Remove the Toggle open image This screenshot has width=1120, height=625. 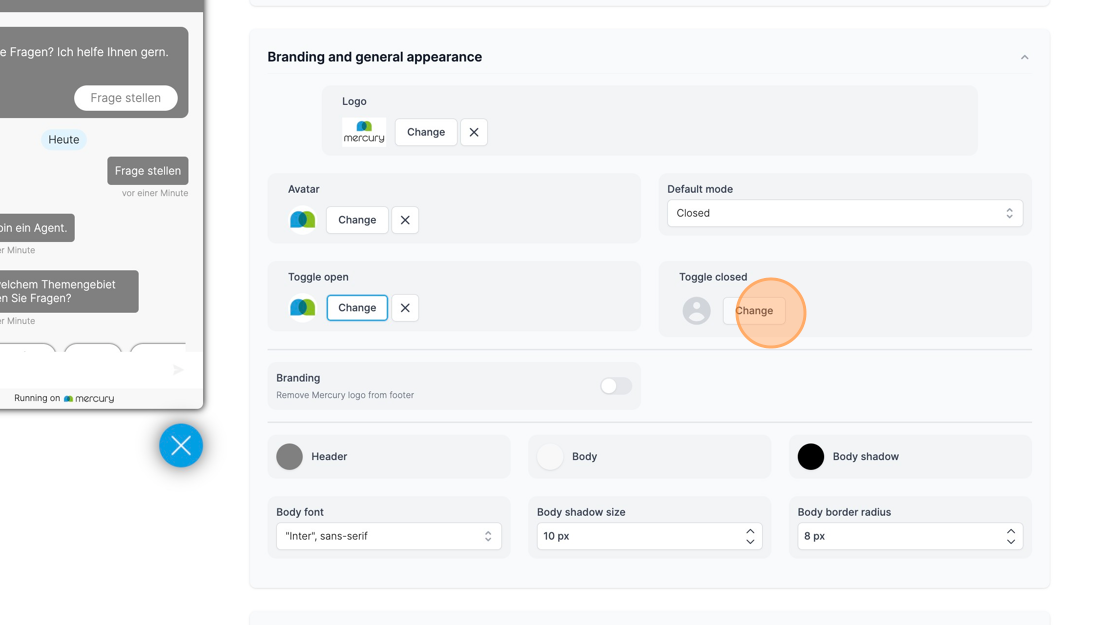[x=405, y=308]
